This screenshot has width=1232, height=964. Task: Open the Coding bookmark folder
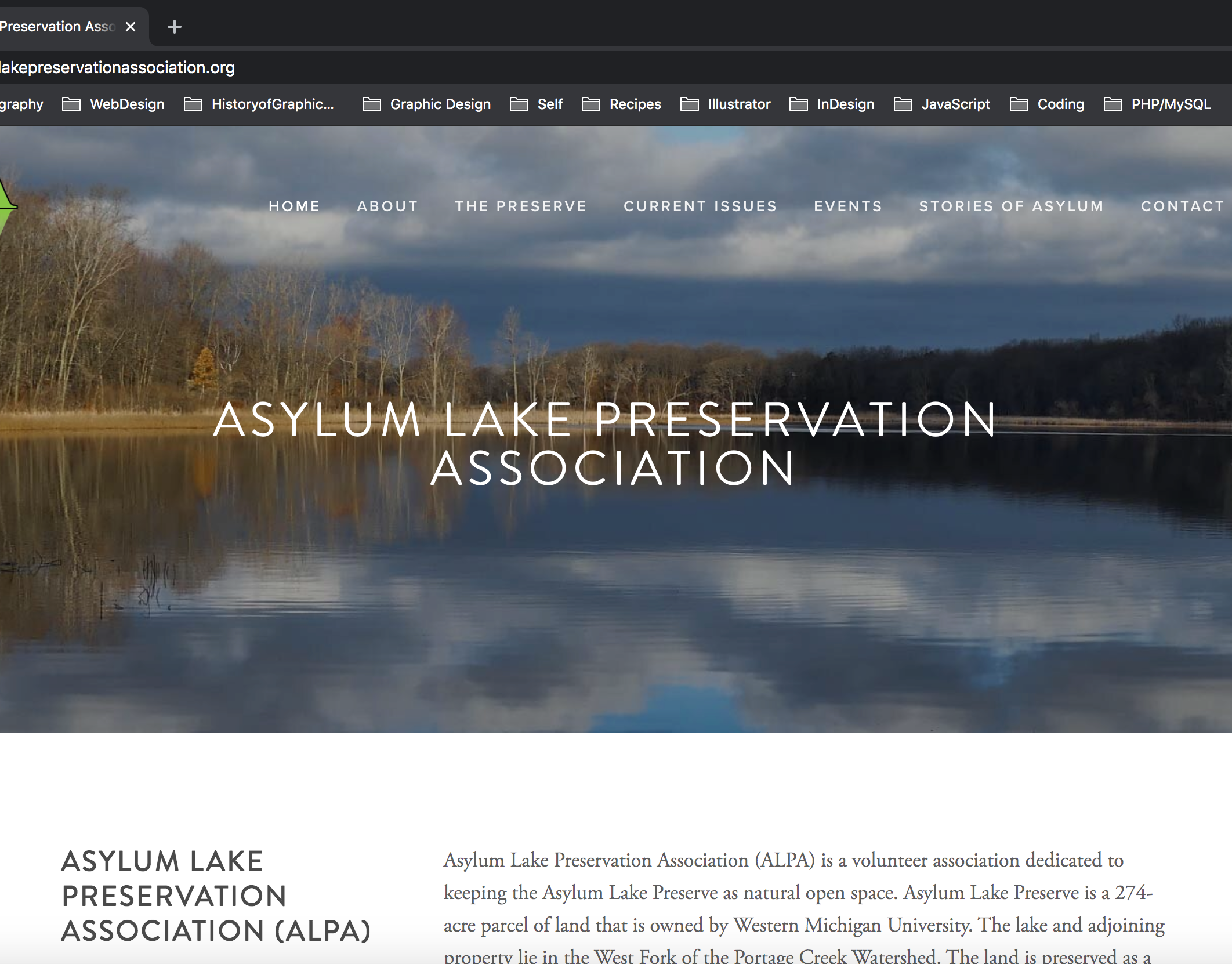coord(1047,104)
